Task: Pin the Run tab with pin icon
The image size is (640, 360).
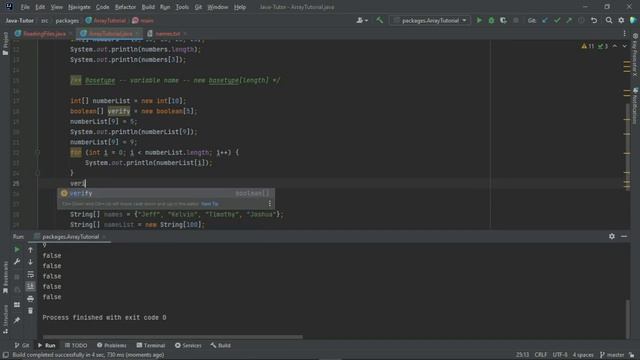Action: point(17,320)
